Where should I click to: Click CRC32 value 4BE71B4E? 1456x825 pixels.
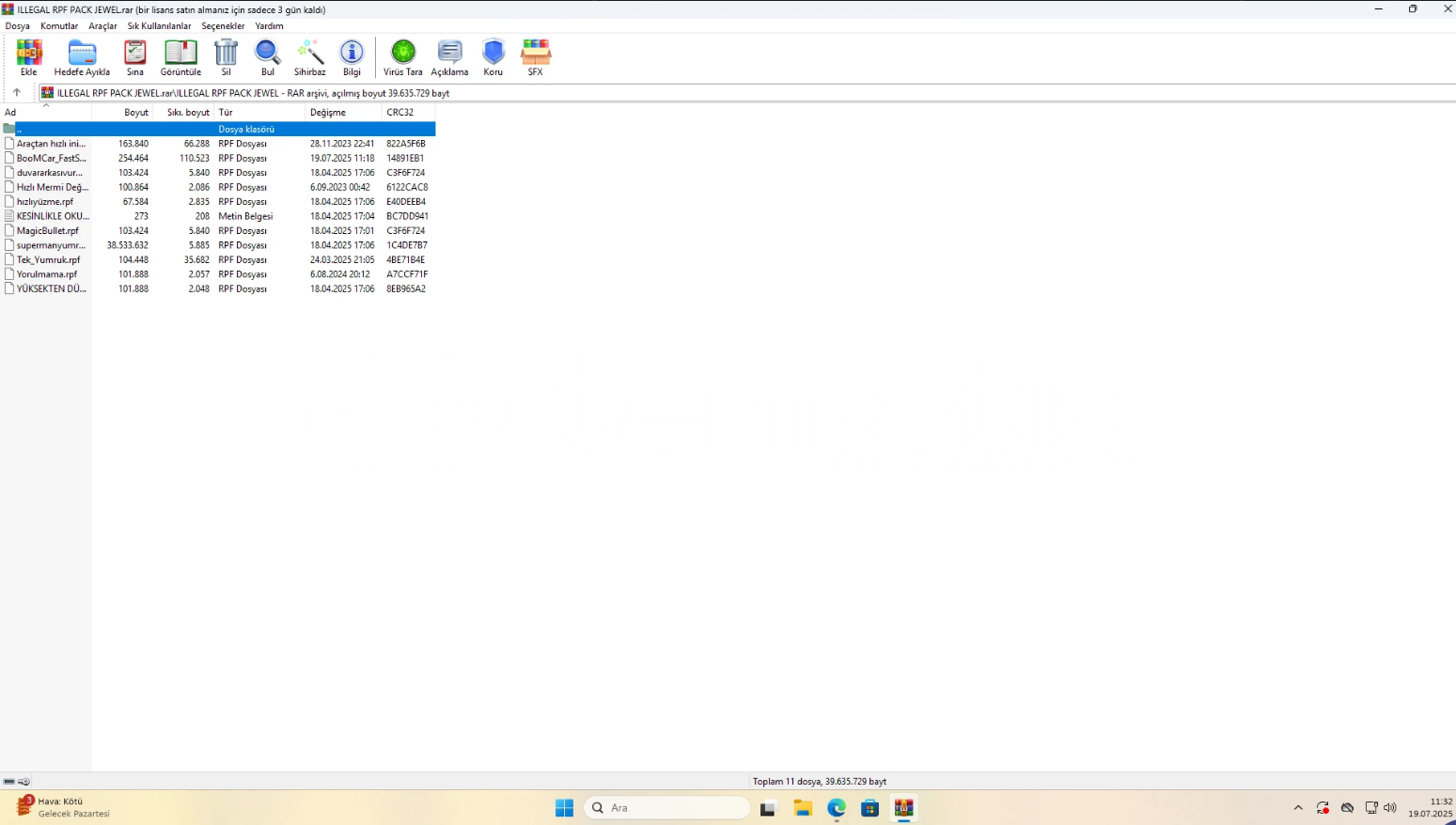[x=405, y=260]
